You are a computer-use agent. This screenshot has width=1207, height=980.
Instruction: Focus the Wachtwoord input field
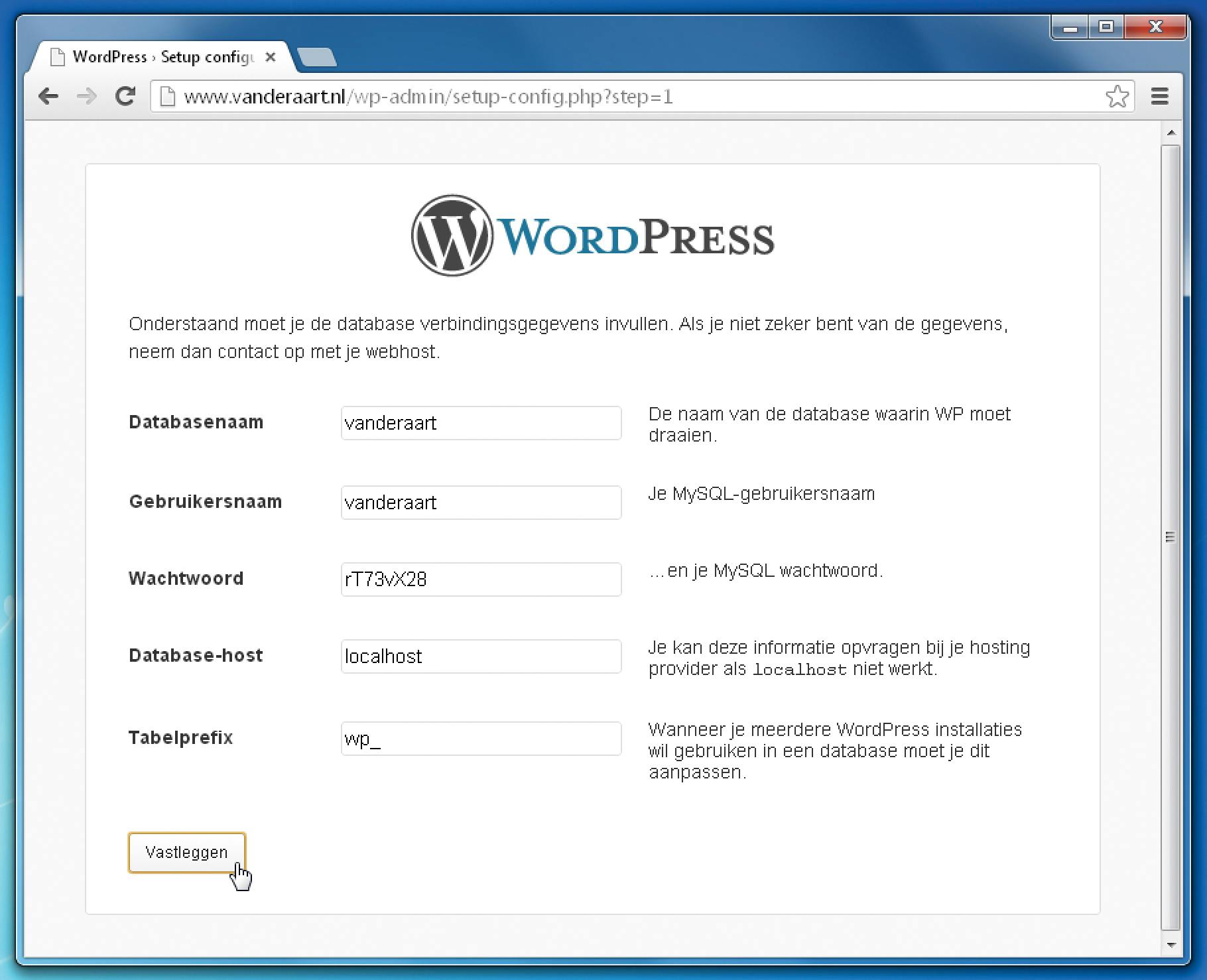tap(481, 580)
